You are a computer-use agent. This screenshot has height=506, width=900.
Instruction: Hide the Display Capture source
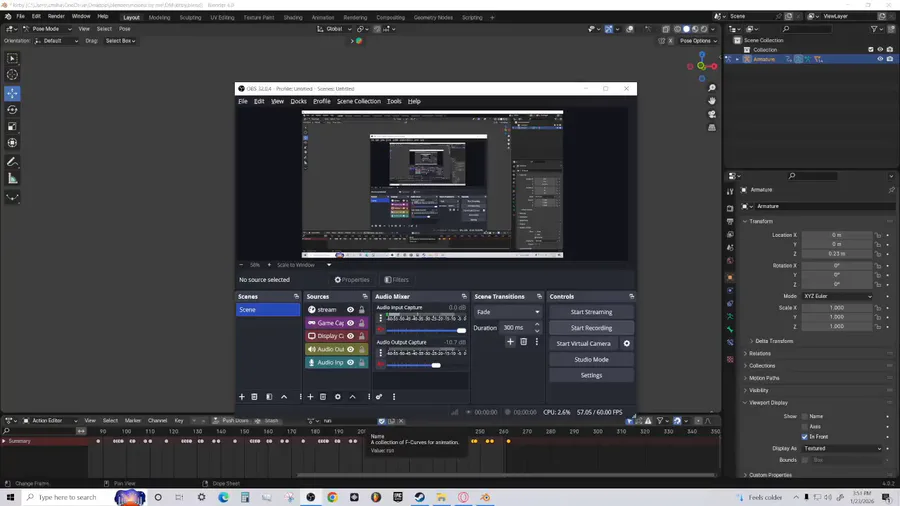point(350,336)
